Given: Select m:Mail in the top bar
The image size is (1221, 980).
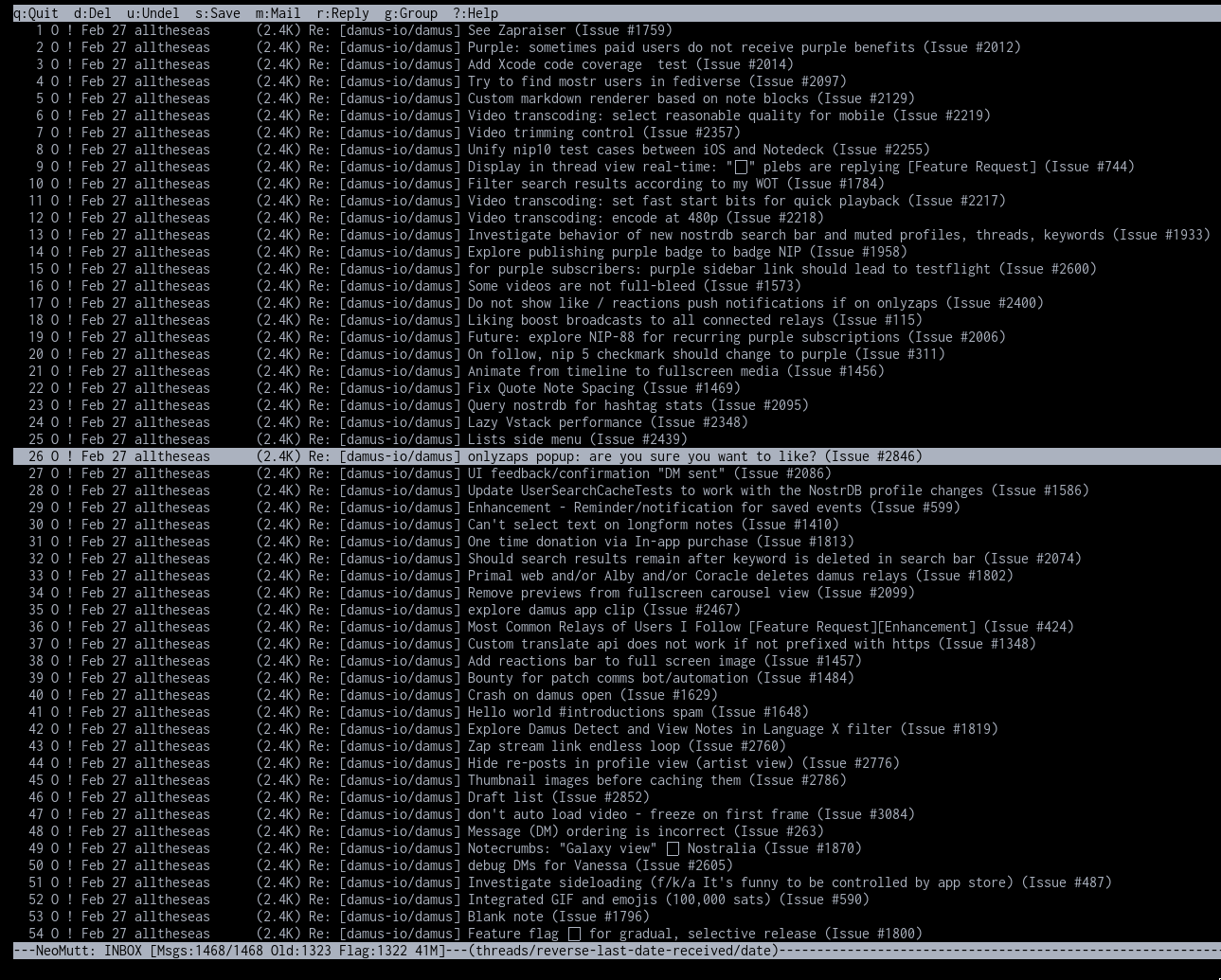Looking at the screenshot, I should click(278, 13).
